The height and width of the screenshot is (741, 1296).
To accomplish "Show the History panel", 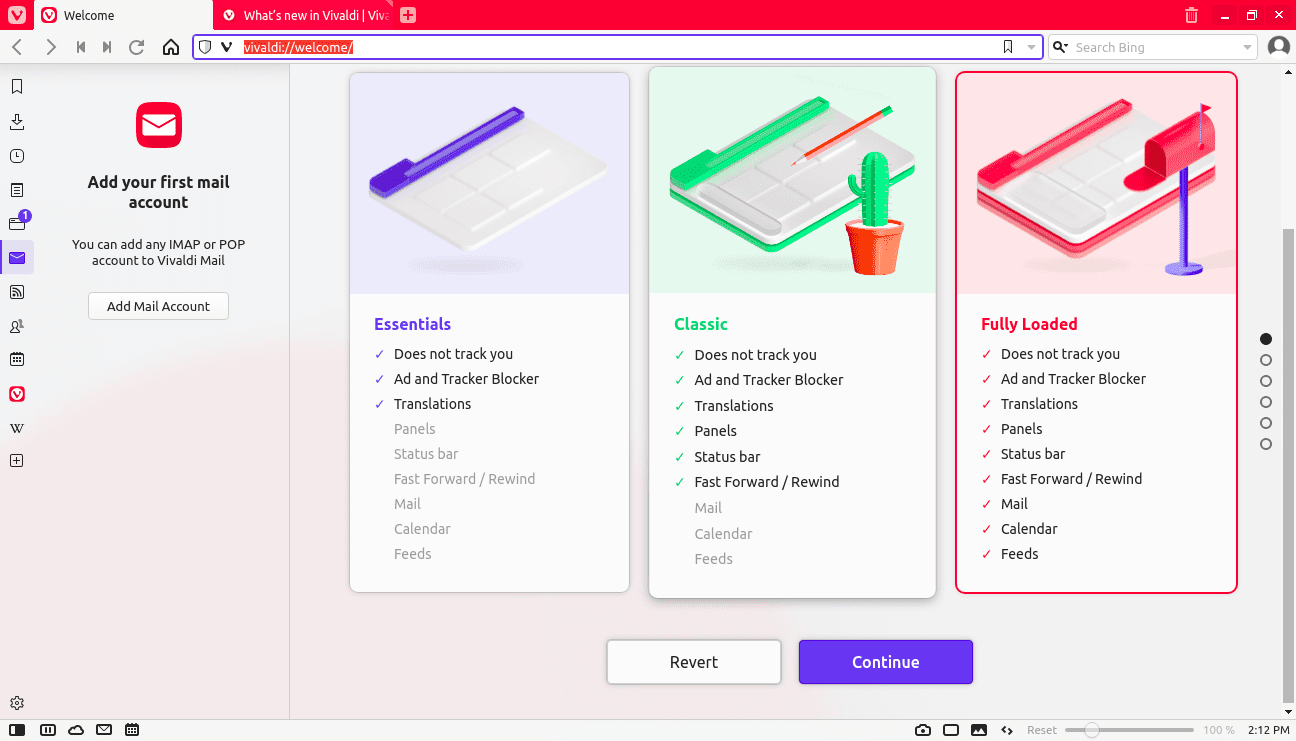I will [17, 156].
